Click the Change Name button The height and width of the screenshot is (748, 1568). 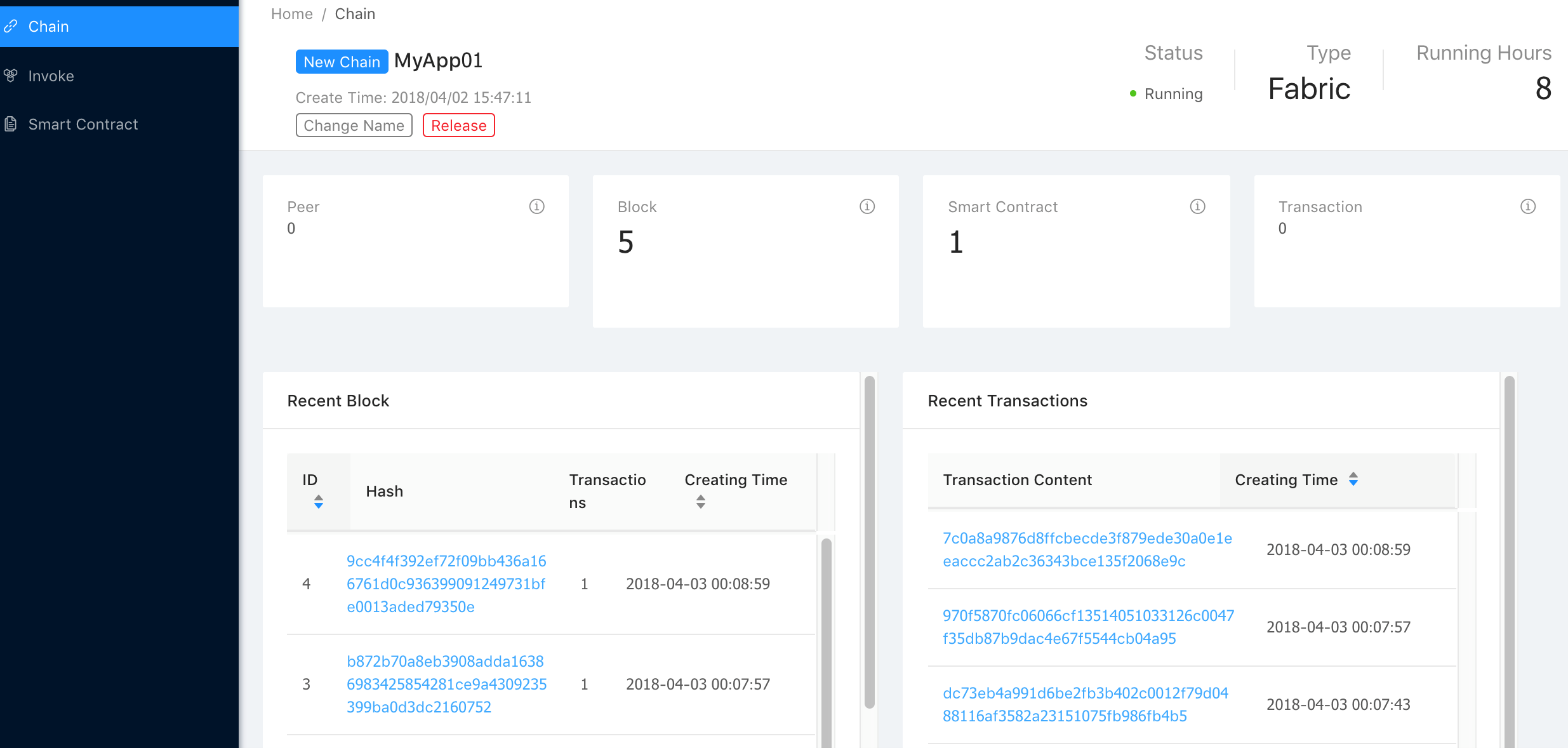(354, 125)
